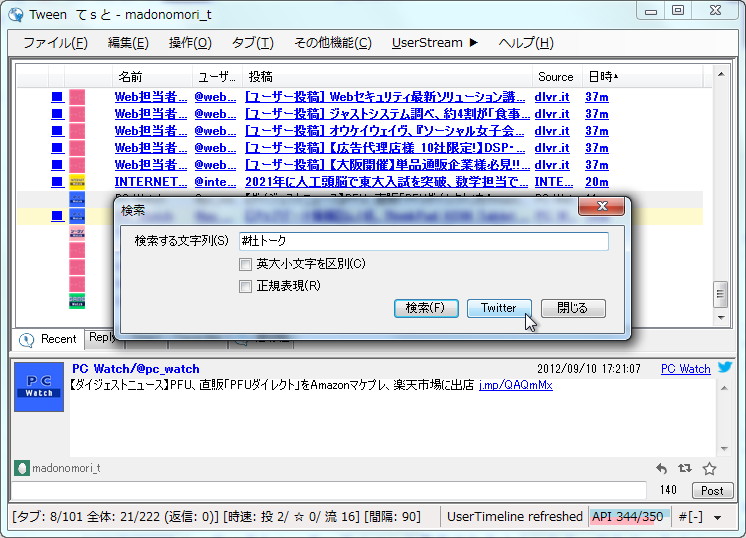The height and width of the screenshot is (538, 746).
Task: Open the ファイル(F) menu
Action: tap(55, 43)
